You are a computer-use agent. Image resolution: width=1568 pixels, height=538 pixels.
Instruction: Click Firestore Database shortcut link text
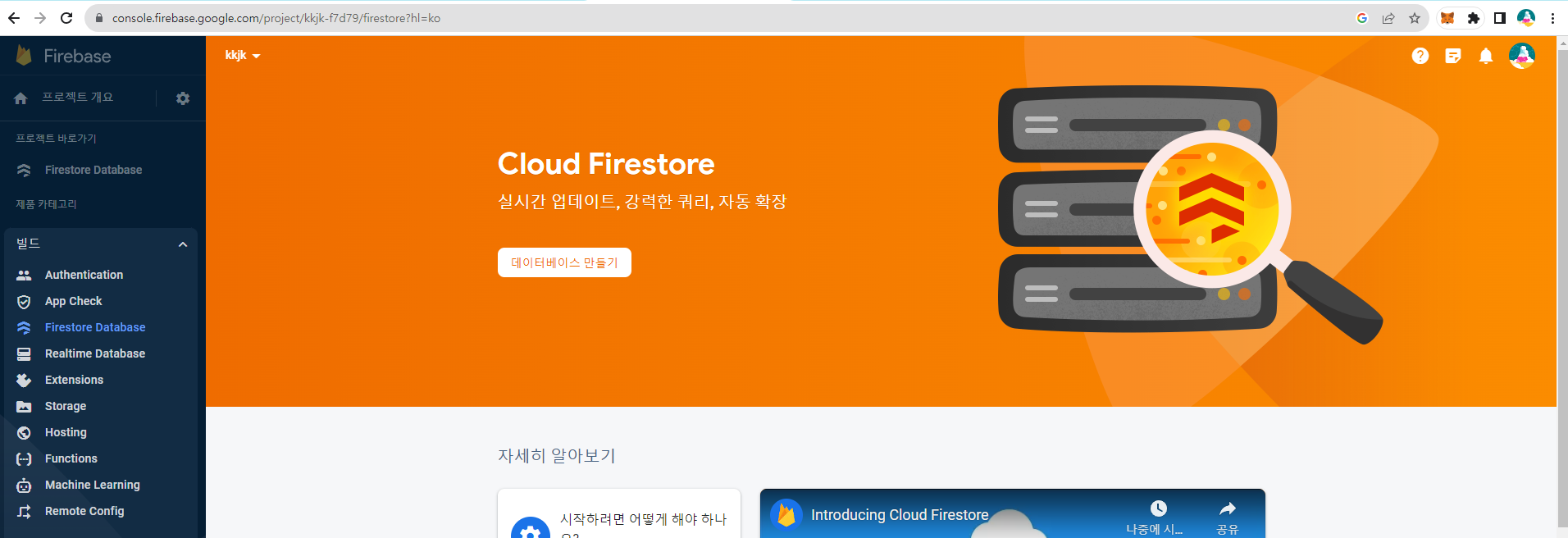(x=93, y=170)
